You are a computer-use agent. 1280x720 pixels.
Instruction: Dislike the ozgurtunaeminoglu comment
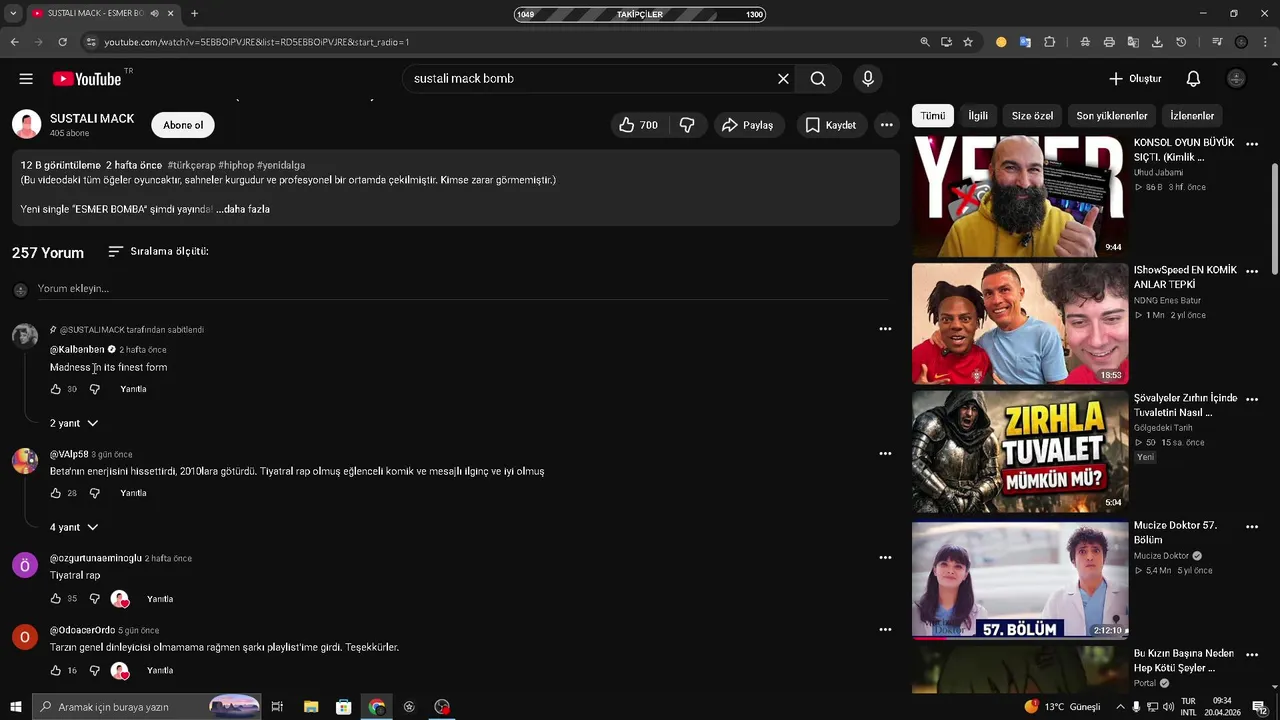95,599
